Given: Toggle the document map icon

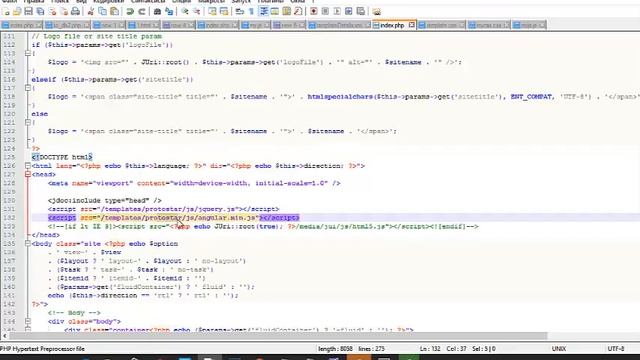Looking at the screenshot, I should coord(287,11).
